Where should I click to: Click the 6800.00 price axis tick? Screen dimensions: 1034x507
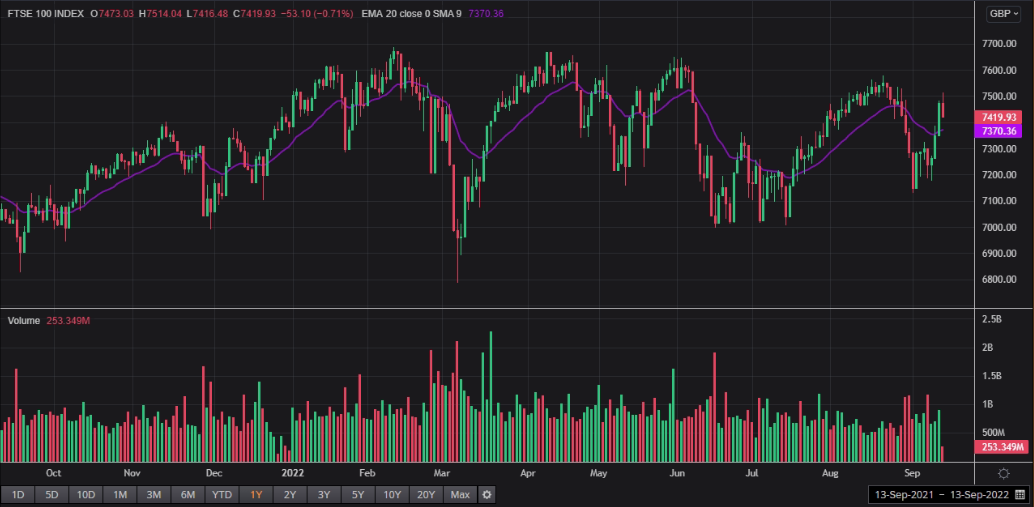pos(1000,280)
